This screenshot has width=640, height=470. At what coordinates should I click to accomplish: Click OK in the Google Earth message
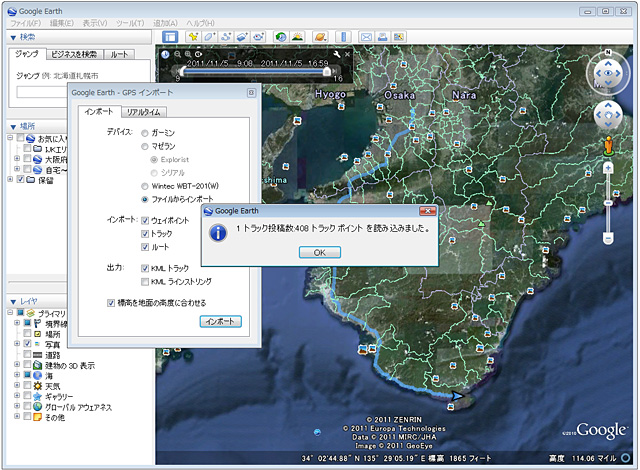[320, 253]
